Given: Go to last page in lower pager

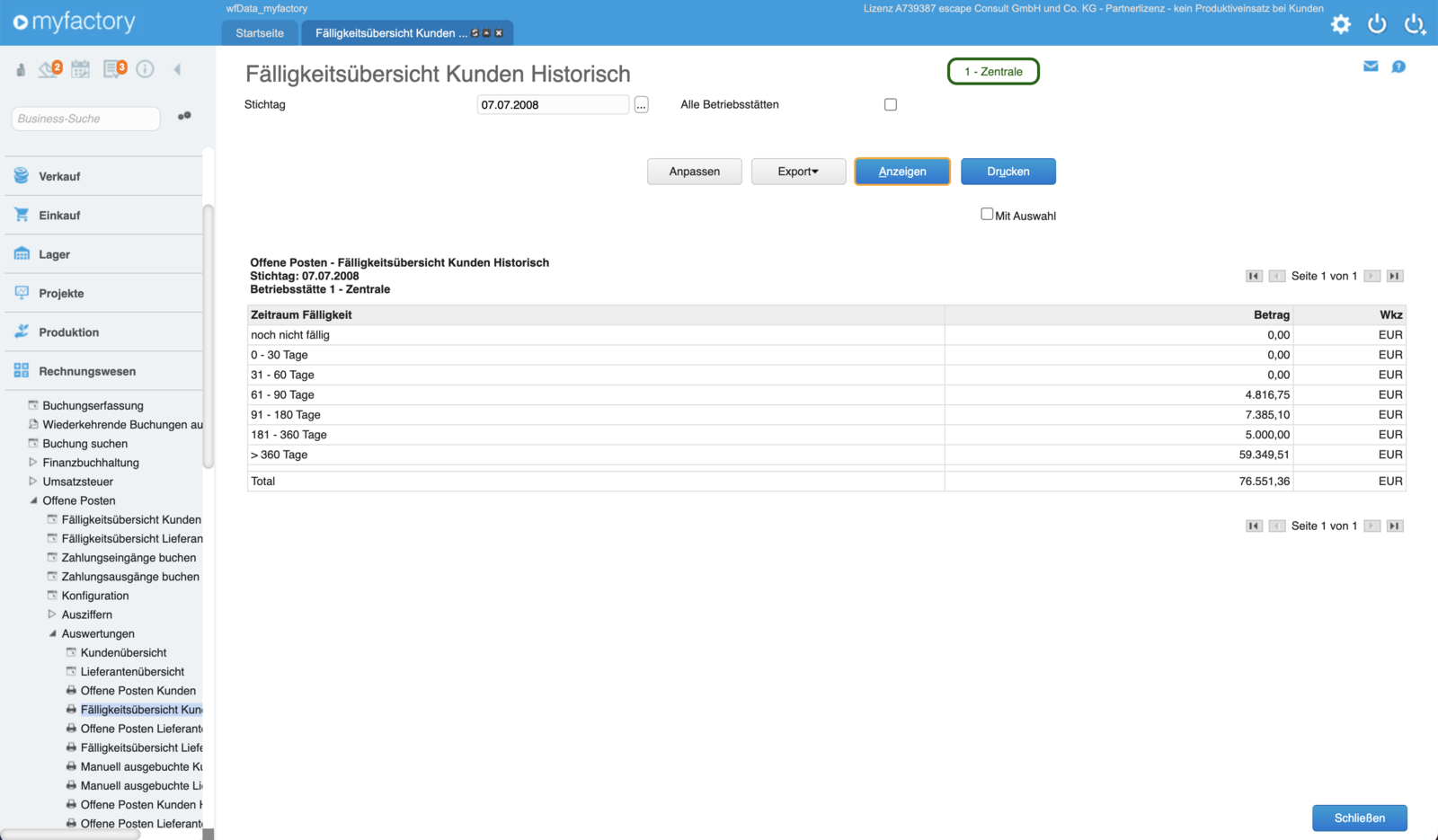Looking at the screenshot, I should pos(1395,526).
